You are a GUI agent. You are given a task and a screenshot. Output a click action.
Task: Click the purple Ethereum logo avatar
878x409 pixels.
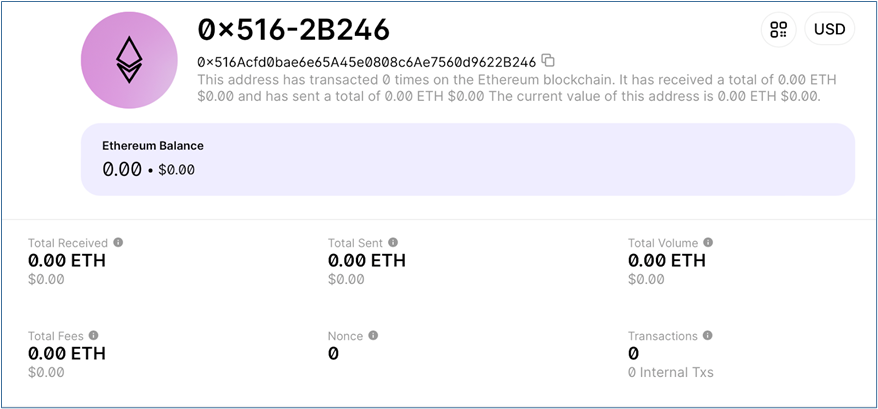[129, 60]
